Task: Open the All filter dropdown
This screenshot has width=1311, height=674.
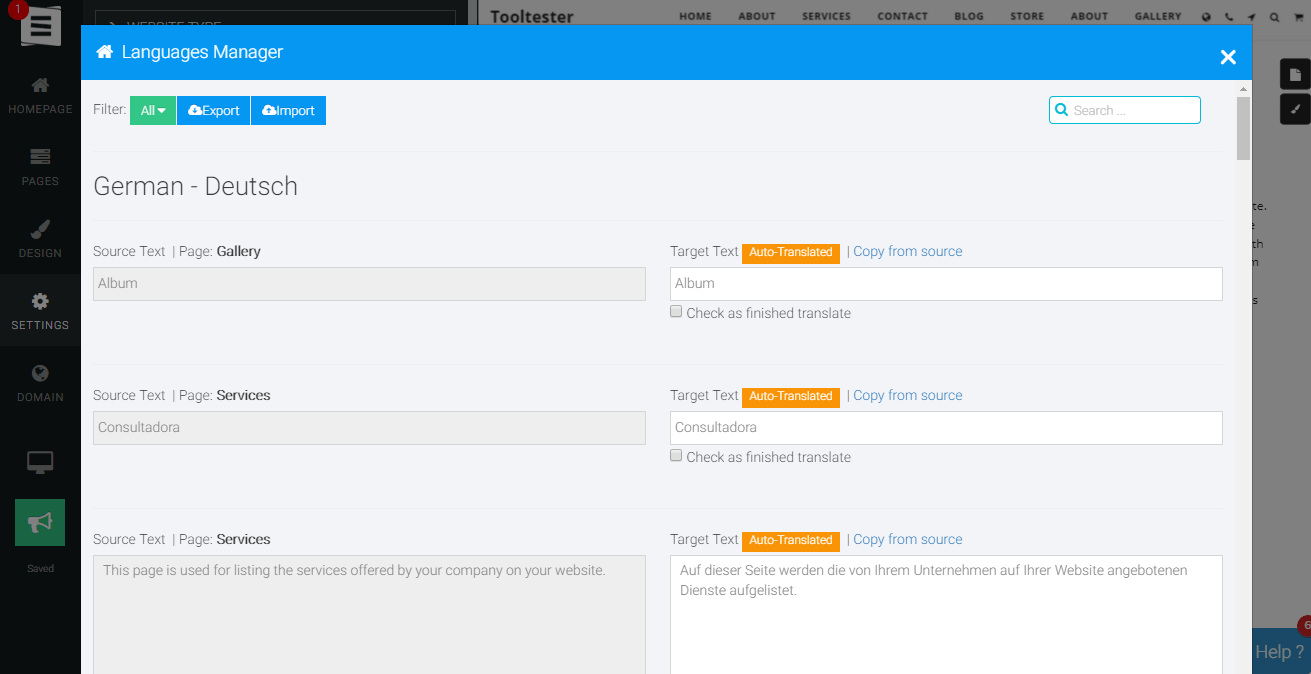Action: tap(153, 111)
